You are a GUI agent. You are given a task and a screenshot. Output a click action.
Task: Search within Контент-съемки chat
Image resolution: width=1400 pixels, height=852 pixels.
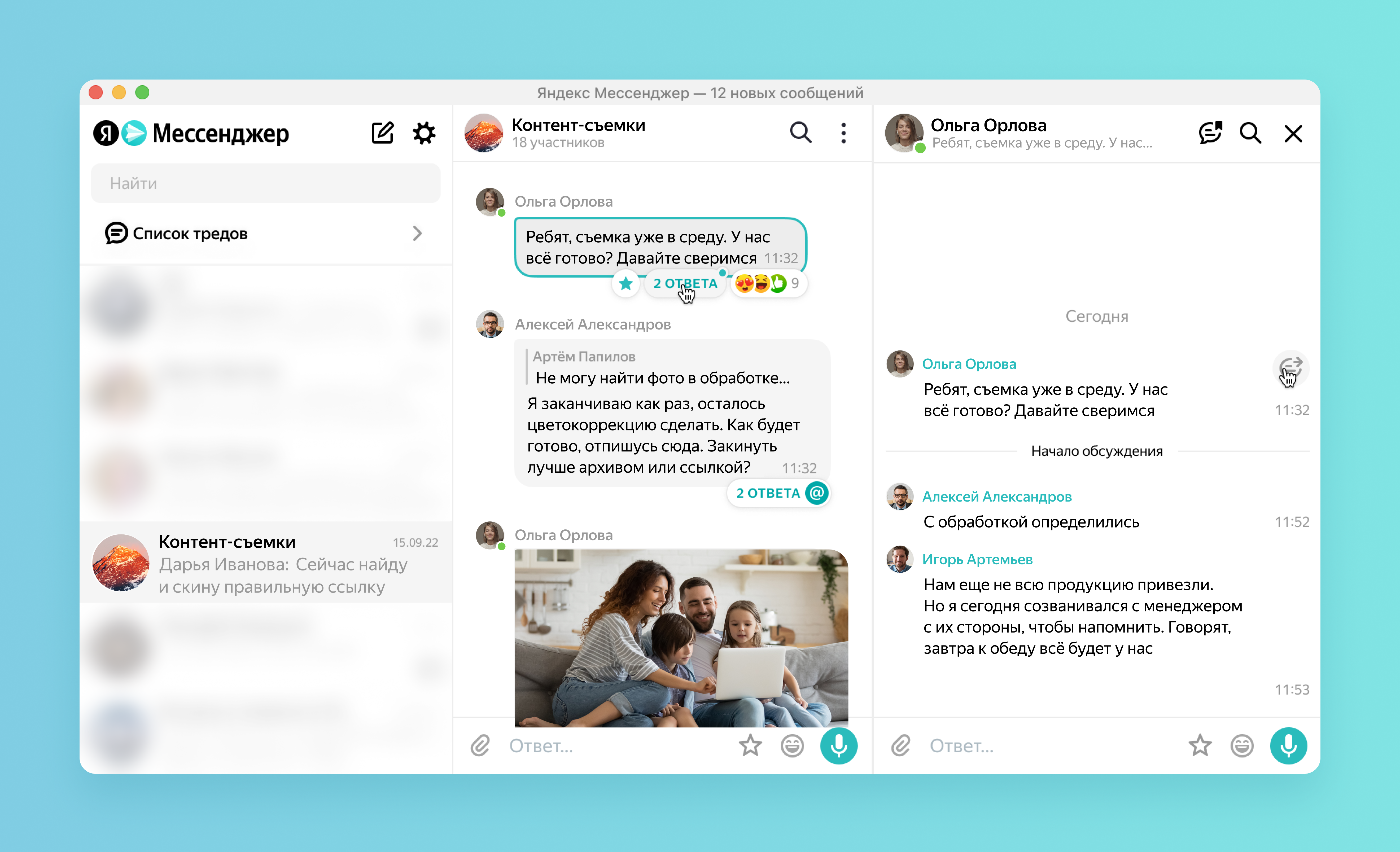pyautogui.click(x=800, y=132)
